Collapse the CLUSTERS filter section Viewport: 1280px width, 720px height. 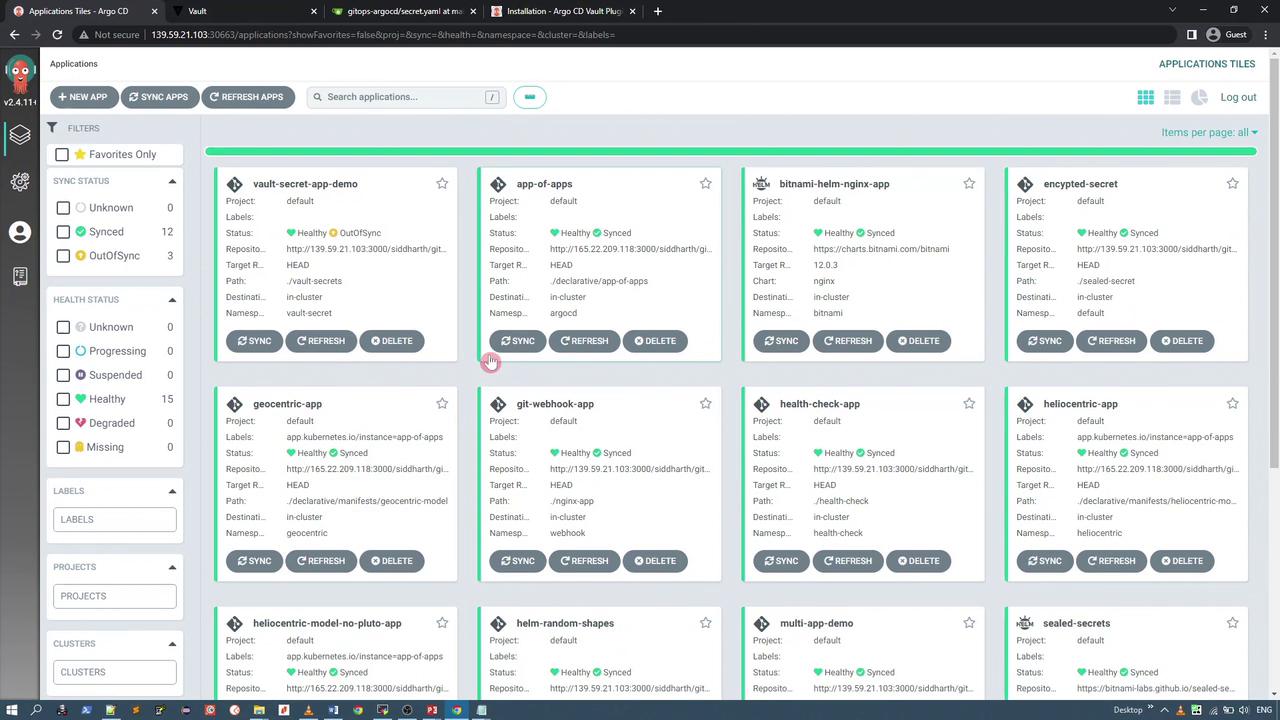(x=172, y=644)
